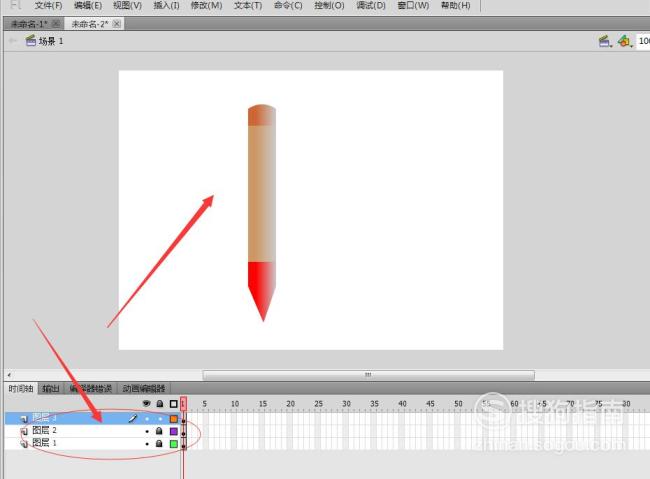The height and width of the screenshot is (479, 650).
Task: Open the 视图(V) menu
Action: tap(127, 6)
